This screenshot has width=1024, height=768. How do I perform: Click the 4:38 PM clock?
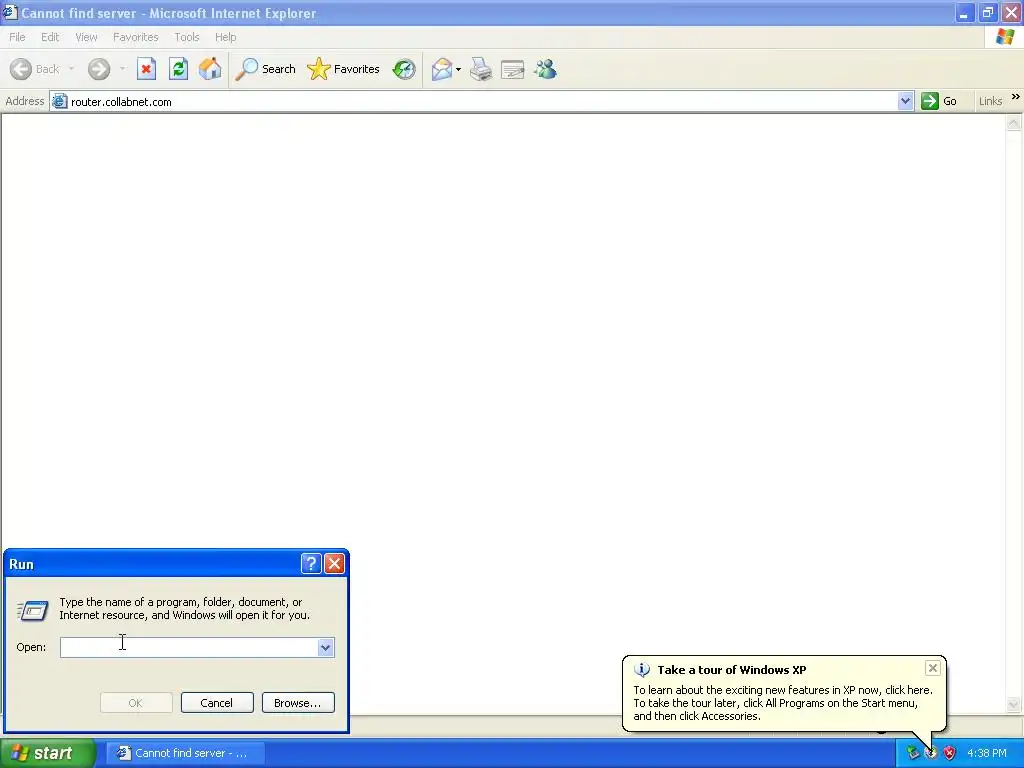[987, 753]
